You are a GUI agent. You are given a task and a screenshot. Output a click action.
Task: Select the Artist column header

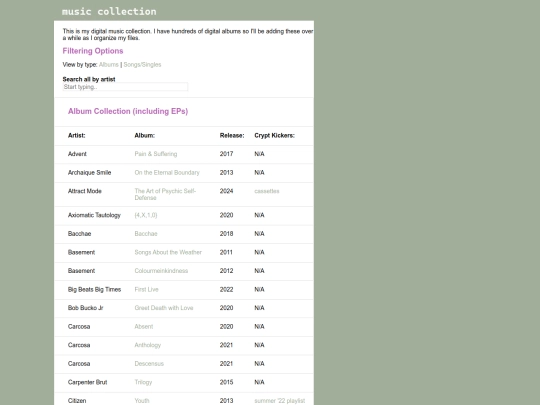pos(76,136)
